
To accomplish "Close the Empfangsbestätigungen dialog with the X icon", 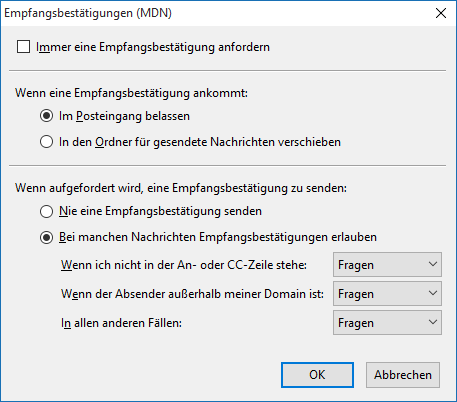I will 441,13.
